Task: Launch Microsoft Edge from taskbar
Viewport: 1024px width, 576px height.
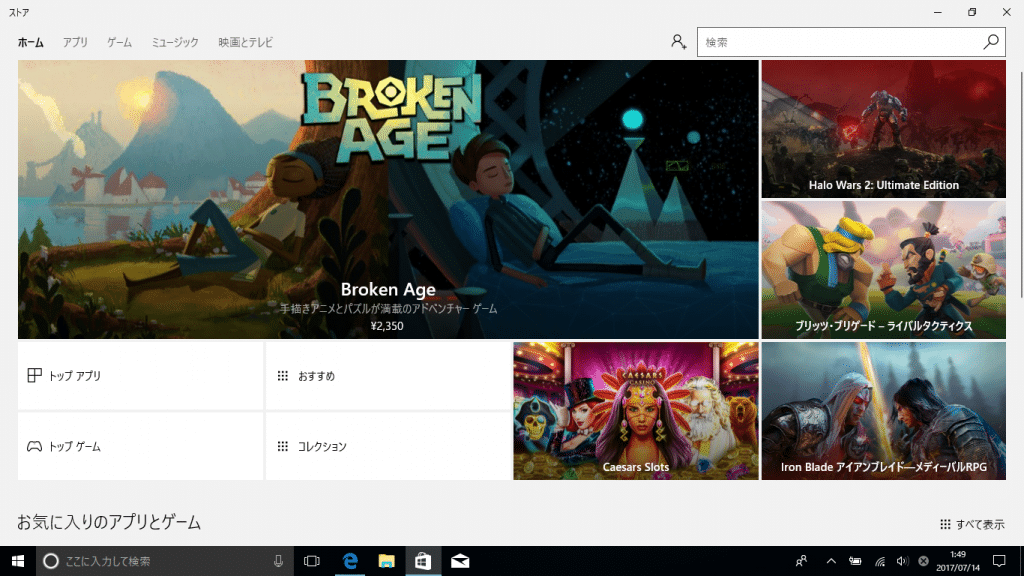Action: [x=350, y=561]
